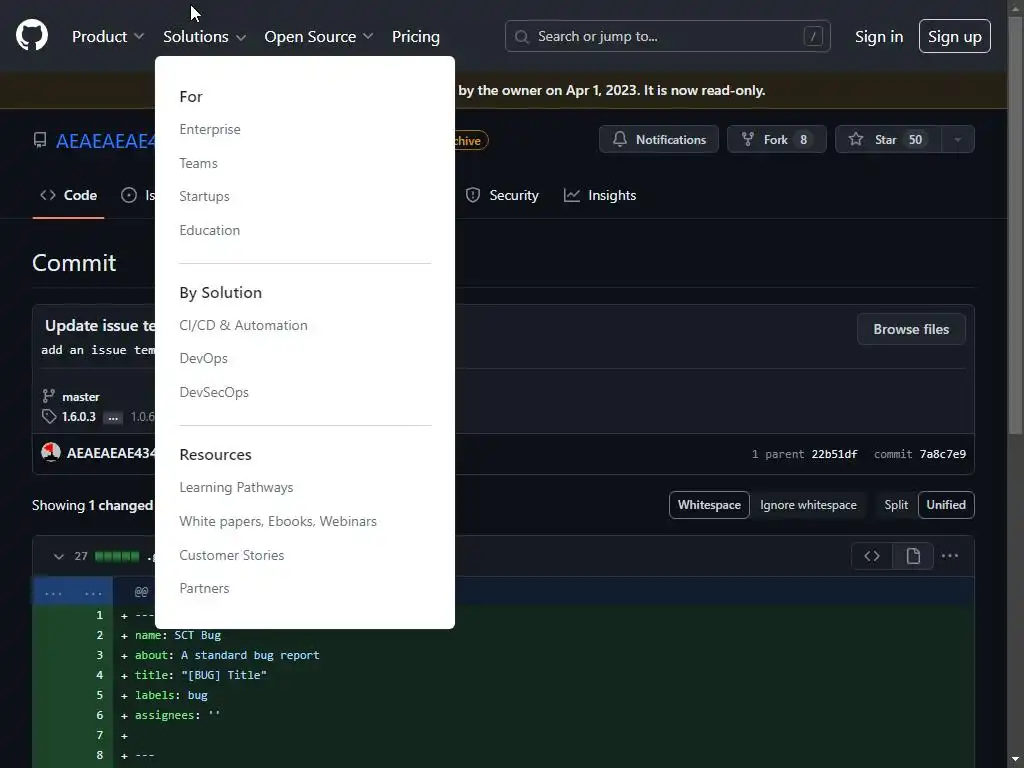Show source diff with the code icon

(x=872, y=556)
